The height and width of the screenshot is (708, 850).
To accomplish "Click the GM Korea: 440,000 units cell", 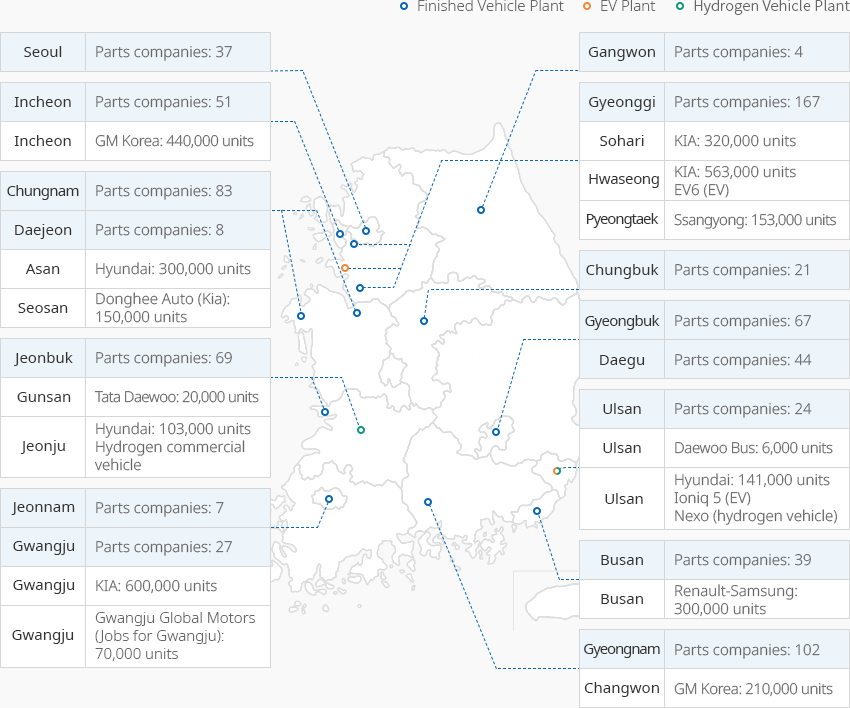I will coord(177,141).
